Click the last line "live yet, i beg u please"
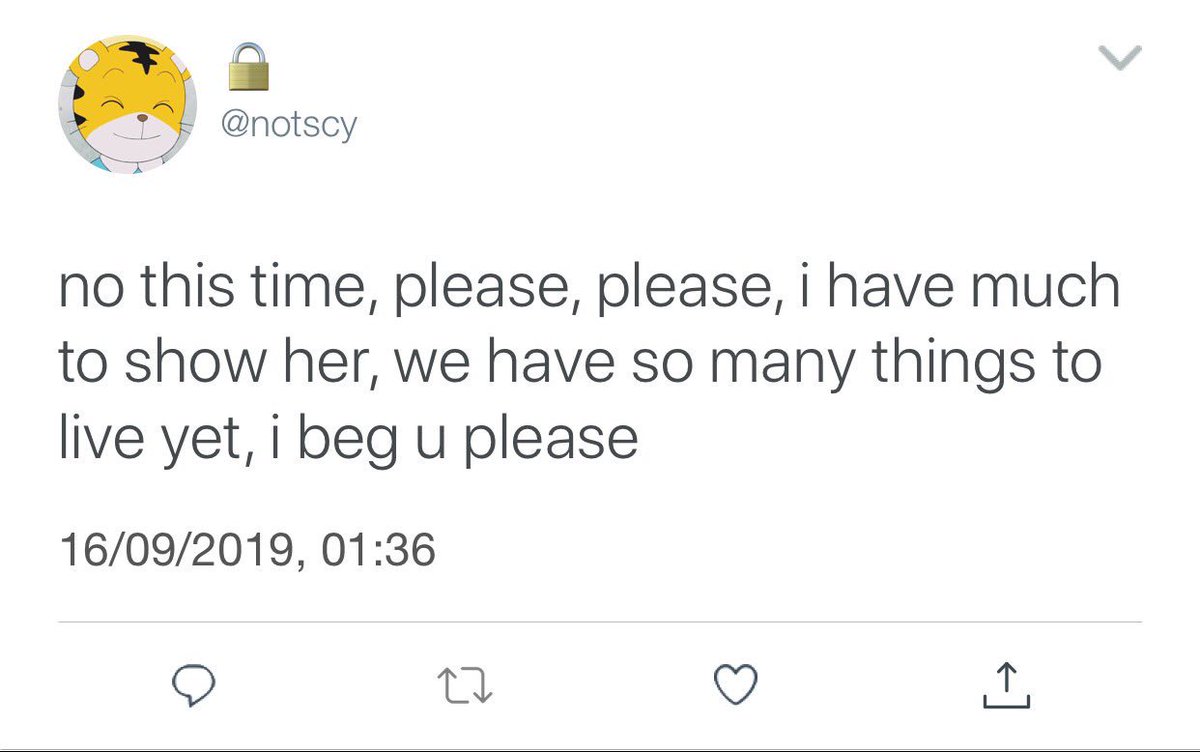 pos(348,438)
